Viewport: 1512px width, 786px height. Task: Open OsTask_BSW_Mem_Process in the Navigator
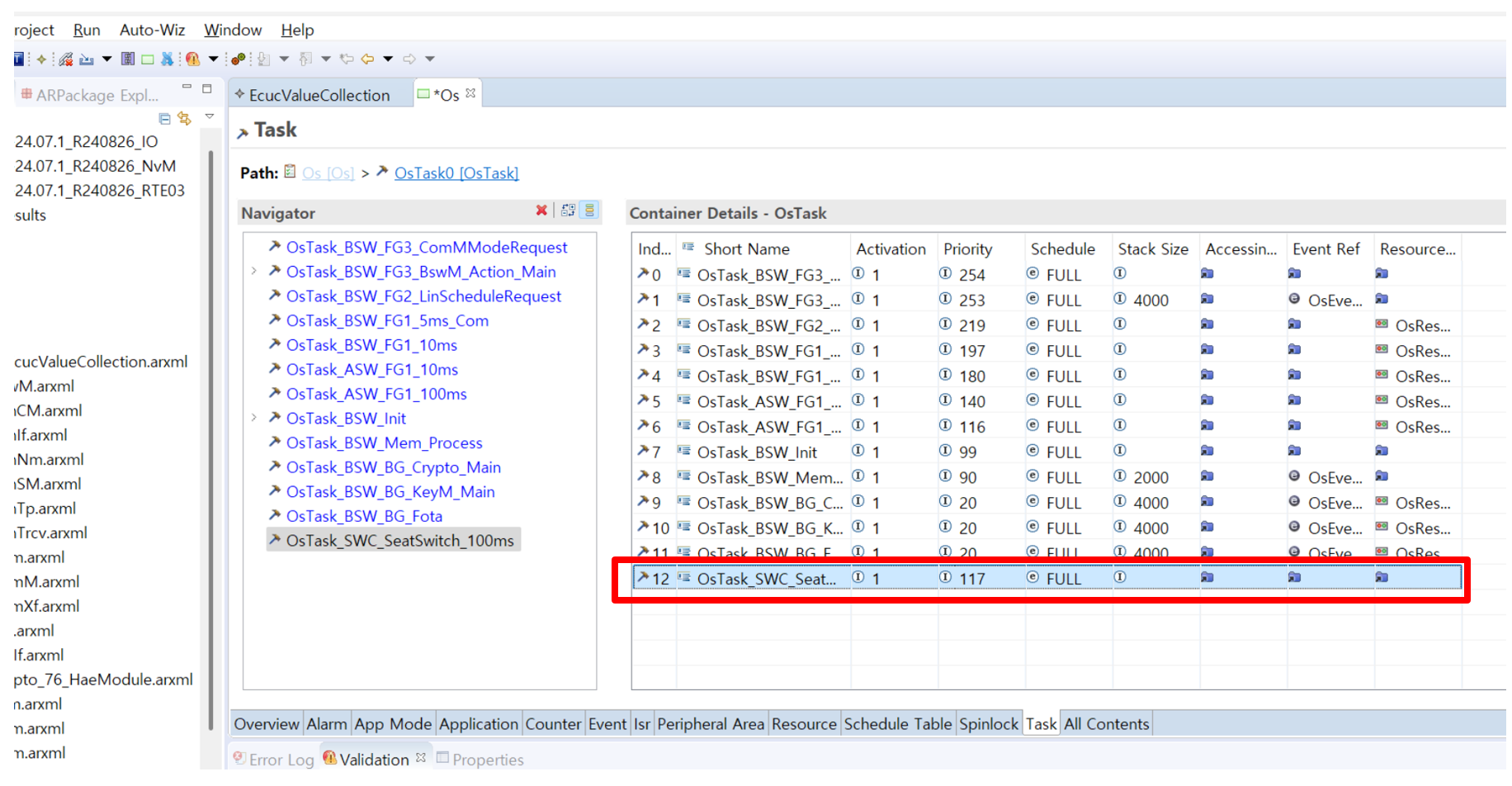tap(384, 443)
